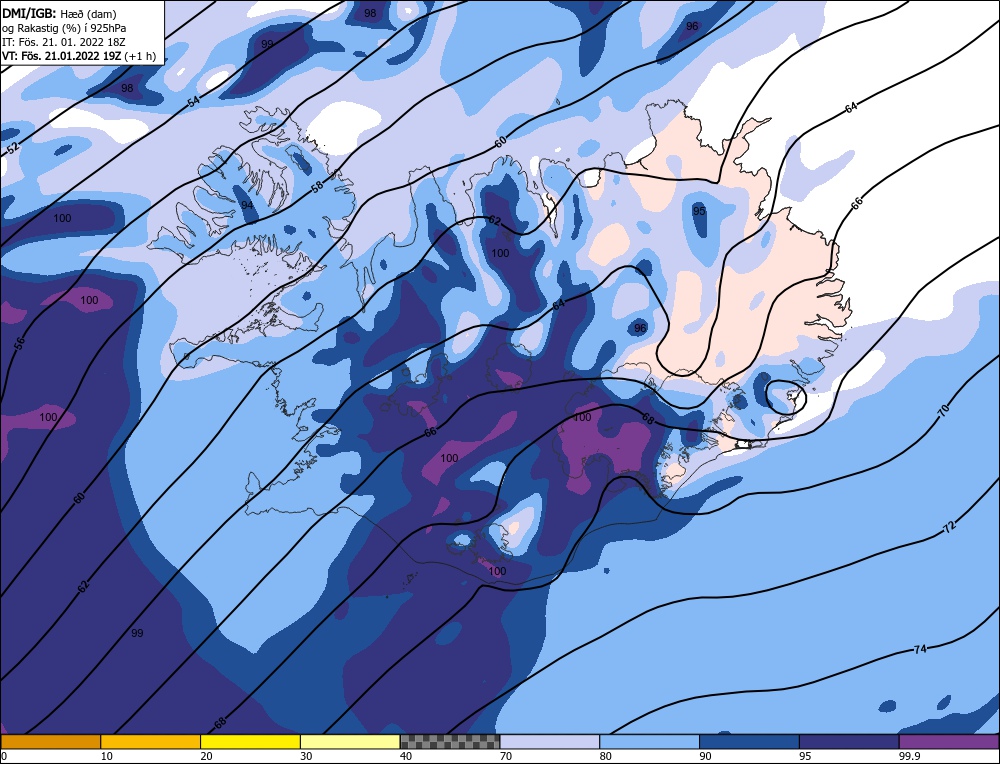Click the legend tick label 30
Viewport: 1000px width, 764px height.
tap(306, 756)
